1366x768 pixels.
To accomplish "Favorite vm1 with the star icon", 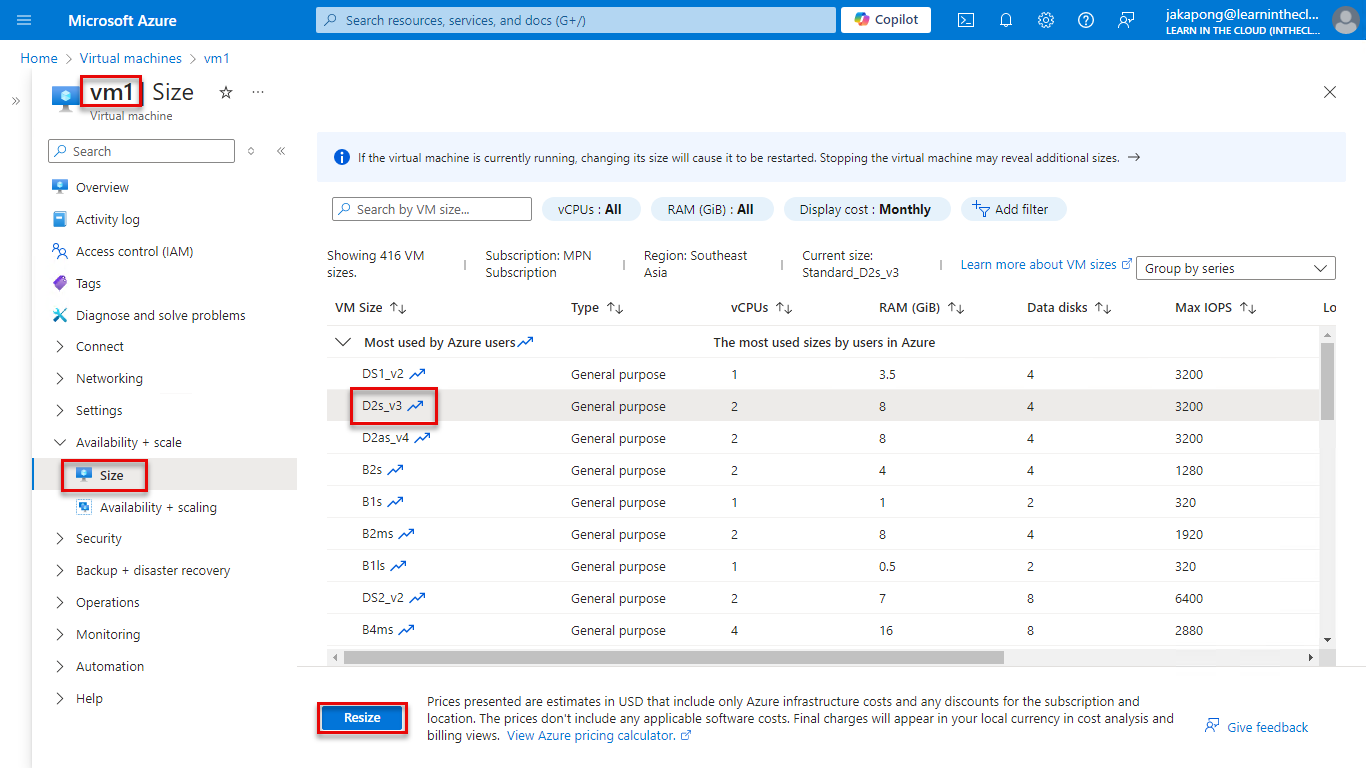I will click(x=226, y=92).
